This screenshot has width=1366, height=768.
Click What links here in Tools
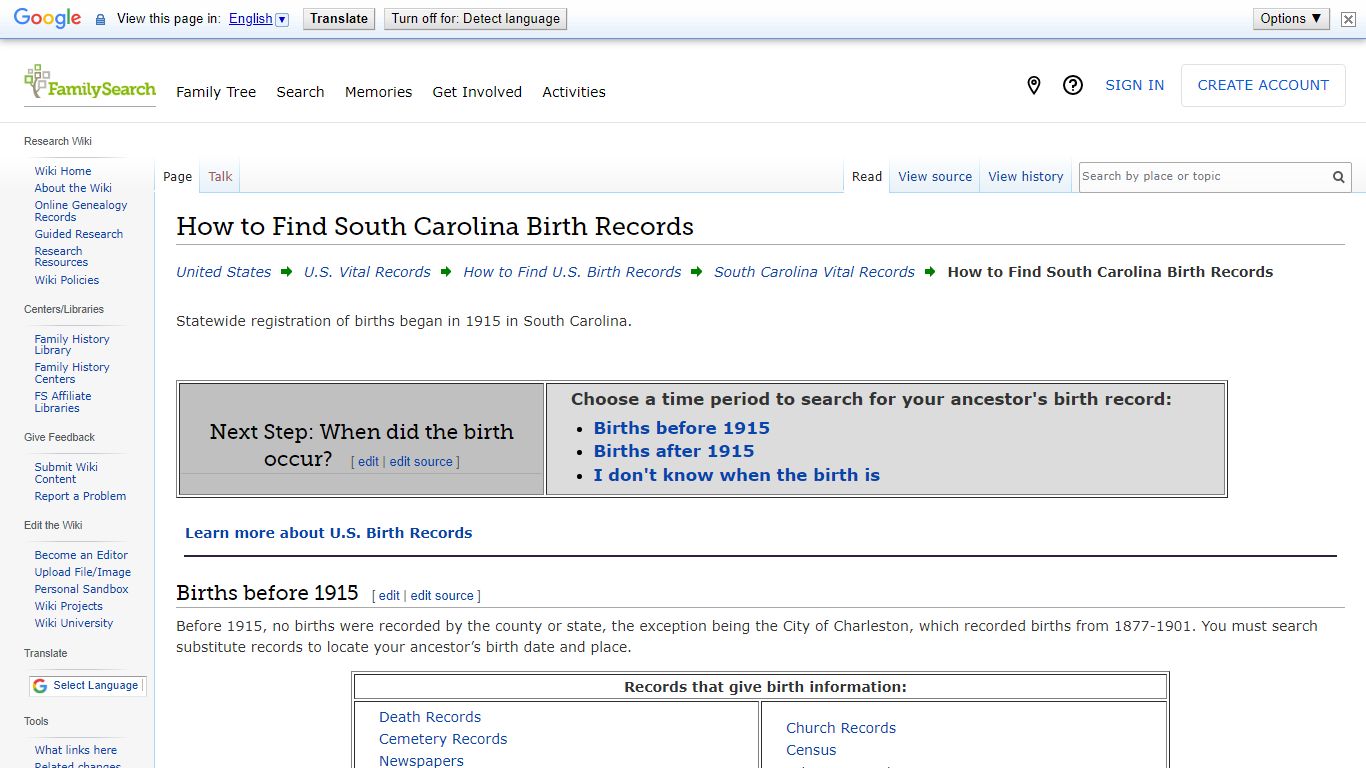[x=76, y=750]
